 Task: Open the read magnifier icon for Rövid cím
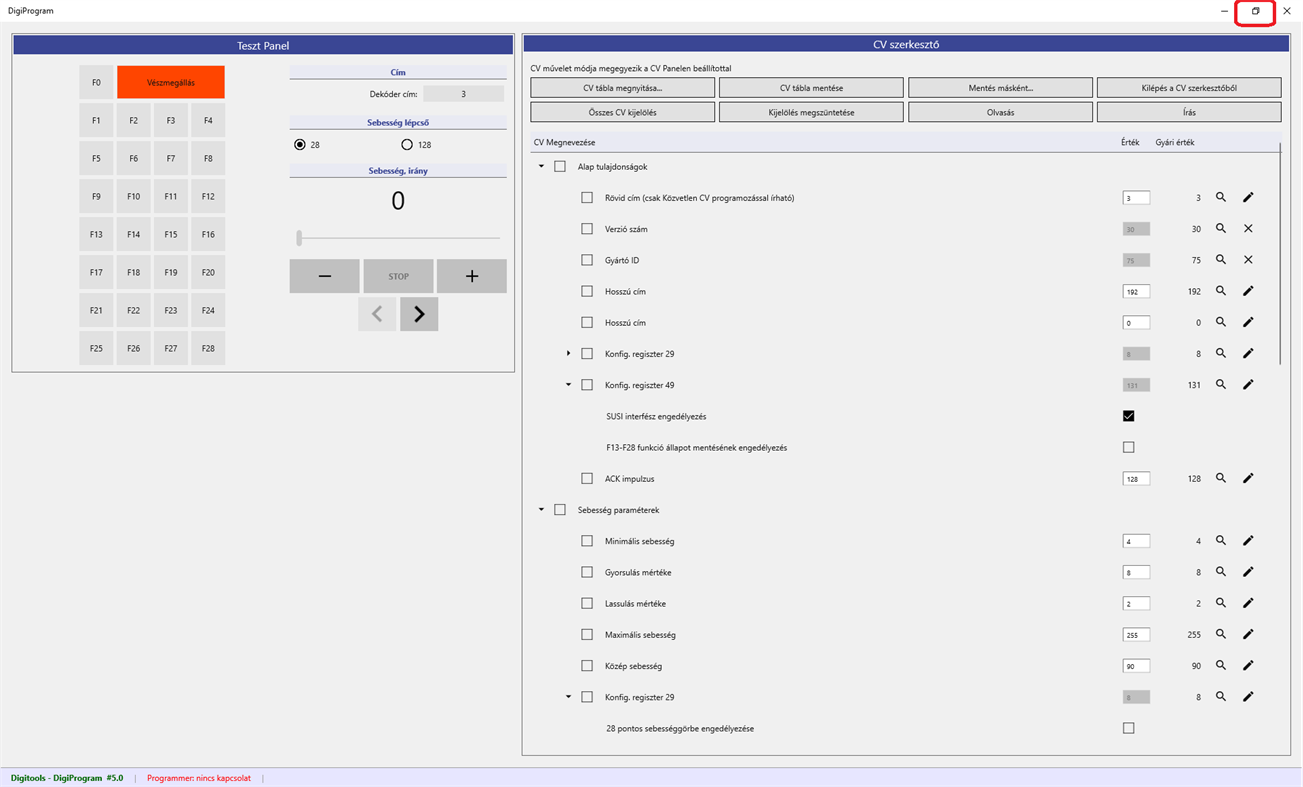point(1220,197)
